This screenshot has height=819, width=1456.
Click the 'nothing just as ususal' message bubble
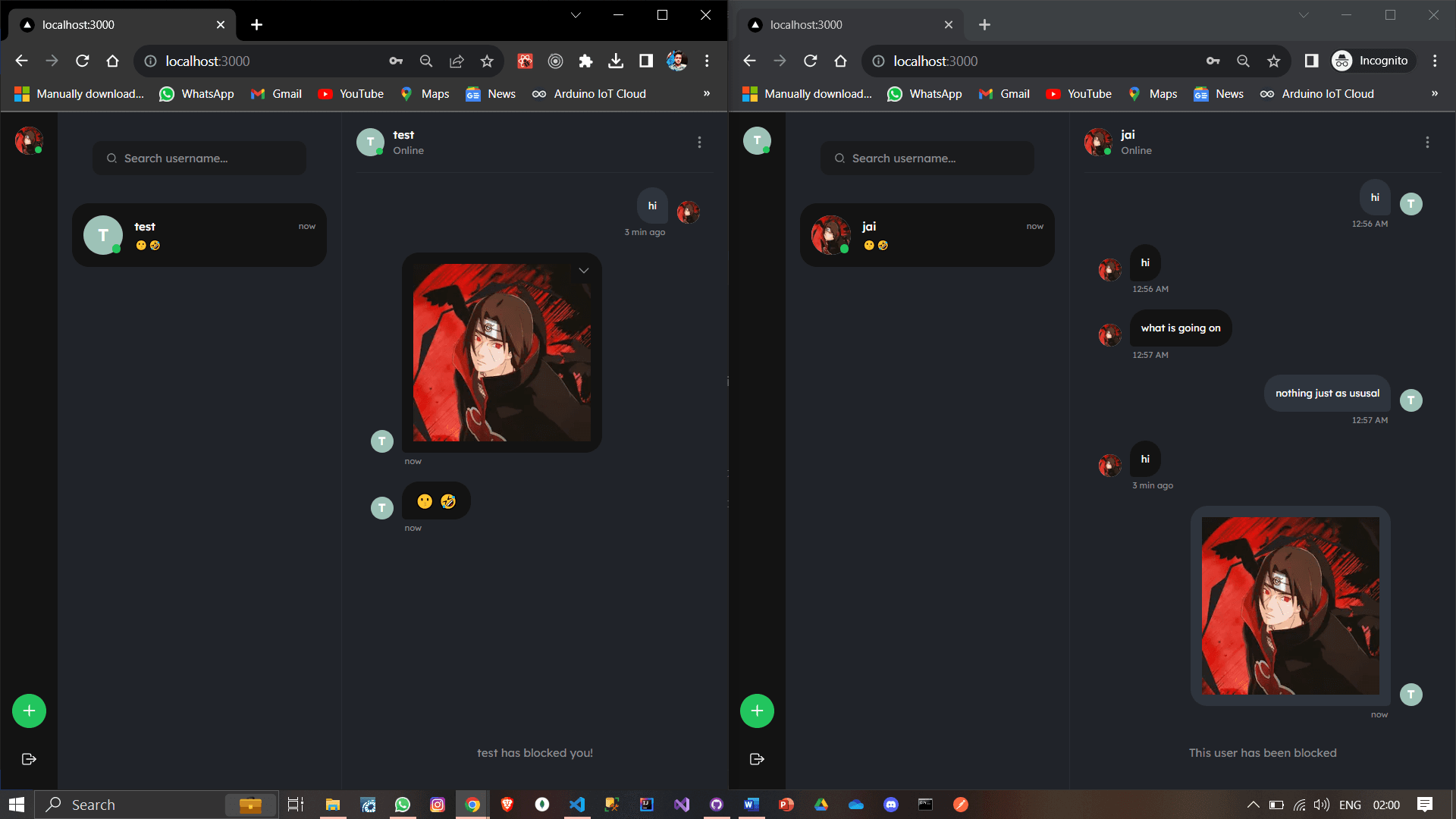1327,393
